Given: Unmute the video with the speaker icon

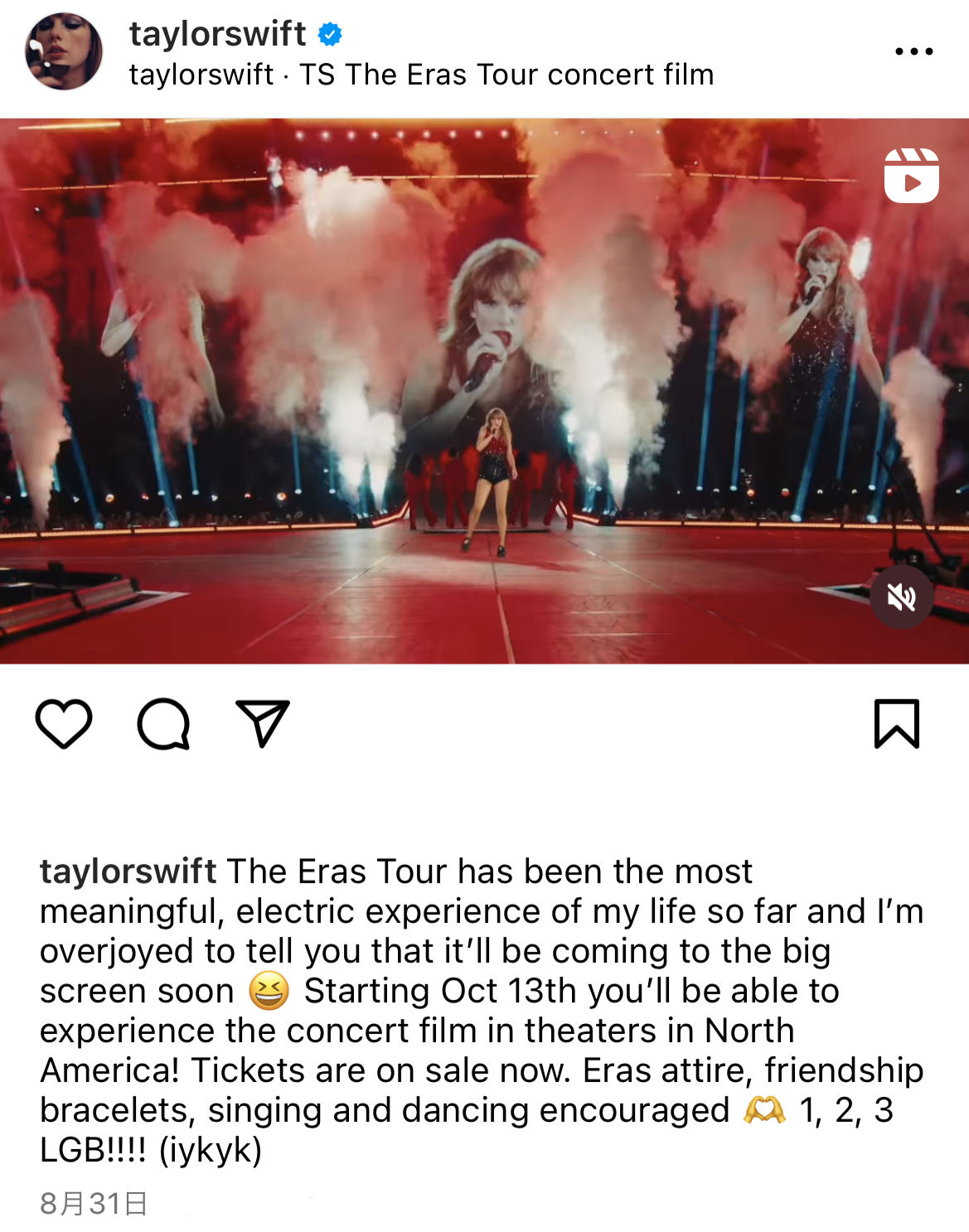Looking at the screenshot, I should [902, 597].
